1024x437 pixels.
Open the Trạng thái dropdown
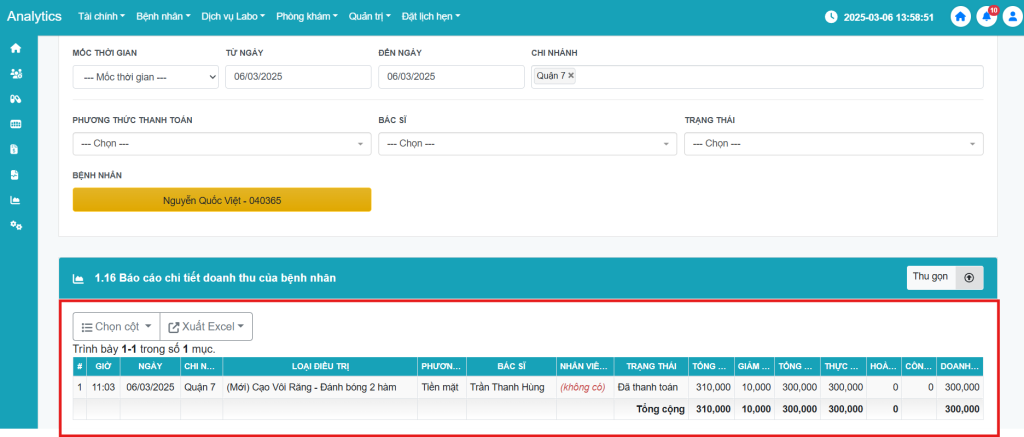point(833,144)
